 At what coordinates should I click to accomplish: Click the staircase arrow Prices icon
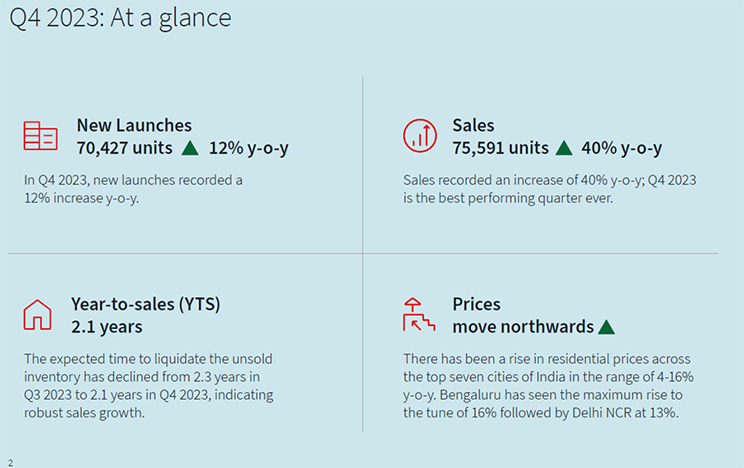[x=419, y=315]
